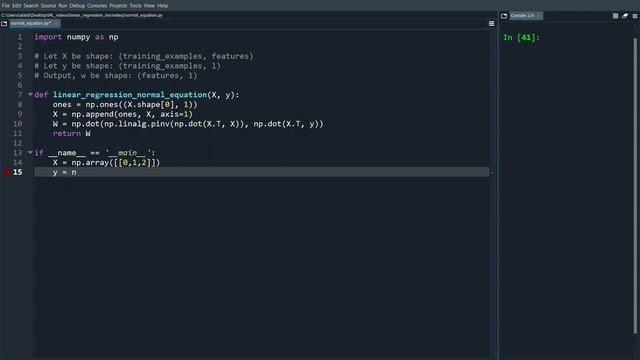Click the 'return W' code line
The height and width of the screenshot is (360, 640).
pyautogui.click(x=71, y=133)
